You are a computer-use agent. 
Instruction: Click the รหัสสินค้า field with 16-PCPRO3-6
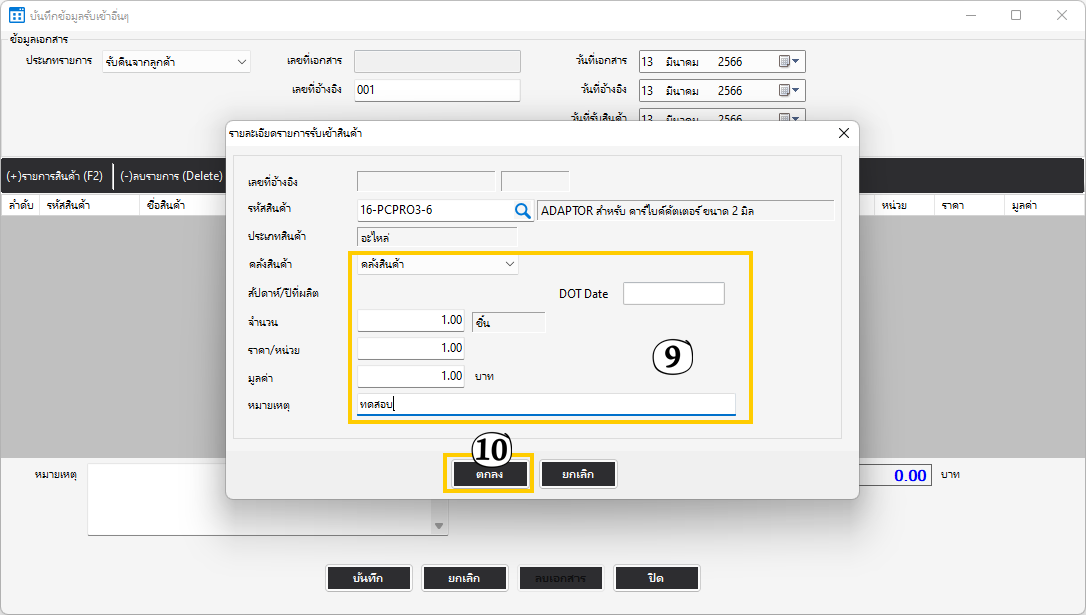pyautogui.click(x=432, y=210)
